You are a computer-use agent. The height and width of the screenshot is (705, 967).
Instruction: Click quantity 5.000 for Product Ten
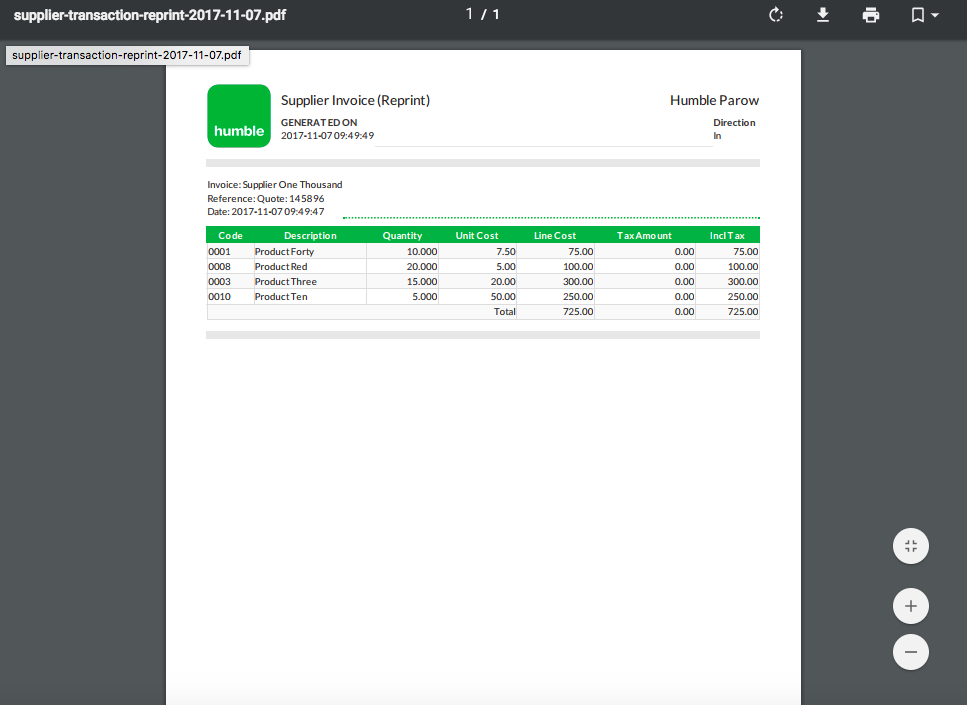424,297
